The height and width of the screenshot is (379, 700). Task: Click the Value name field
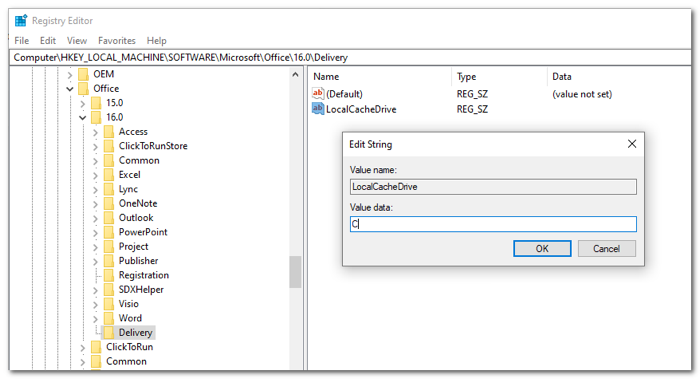[x=493, y=187]
